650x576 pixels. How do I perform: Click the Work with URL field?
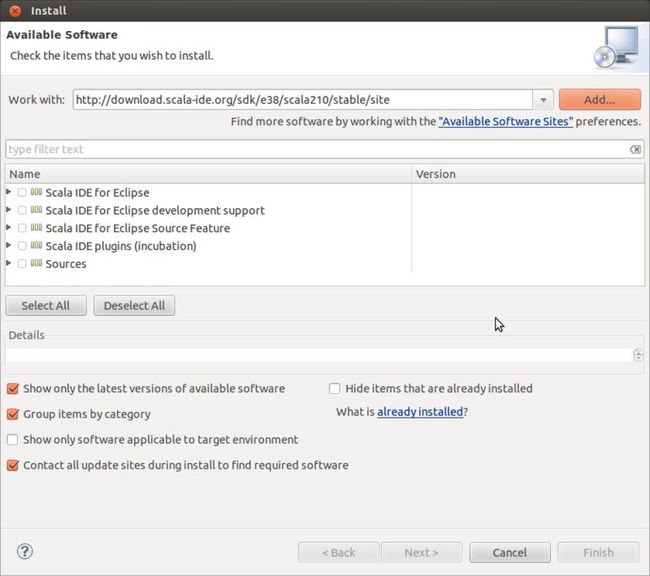[303, 100]
